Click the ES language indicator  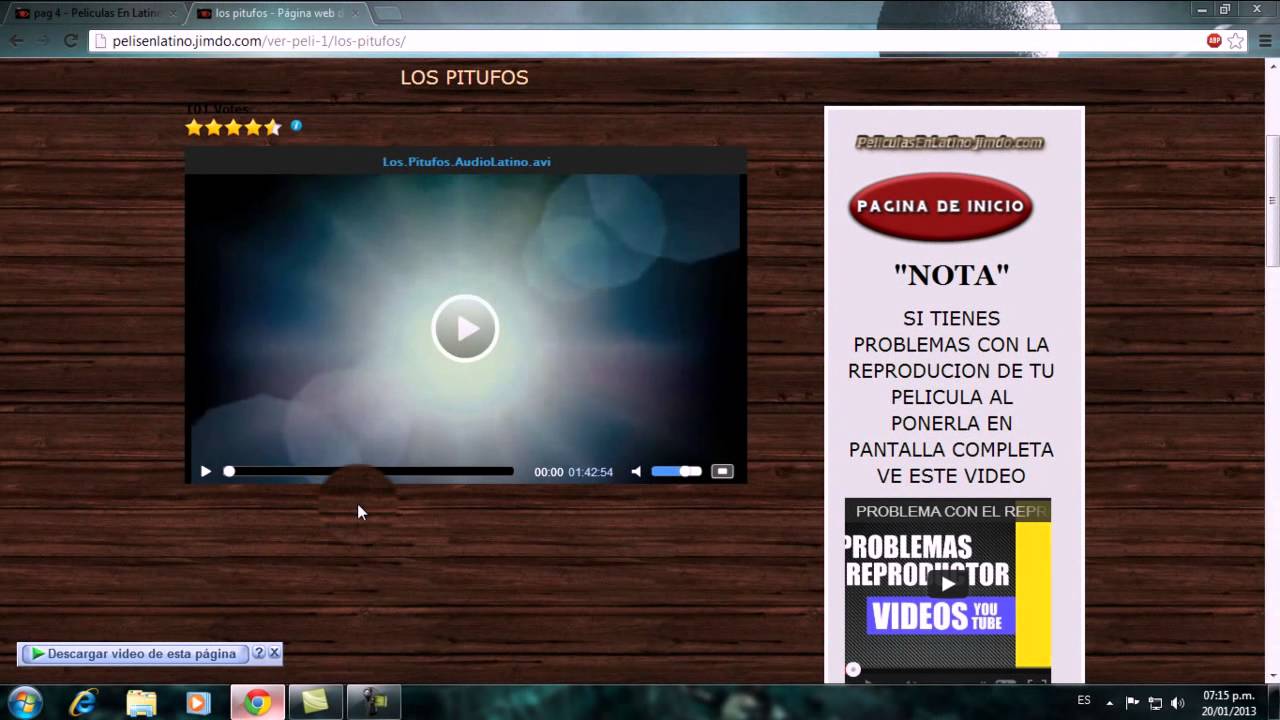click(1084, 701)
